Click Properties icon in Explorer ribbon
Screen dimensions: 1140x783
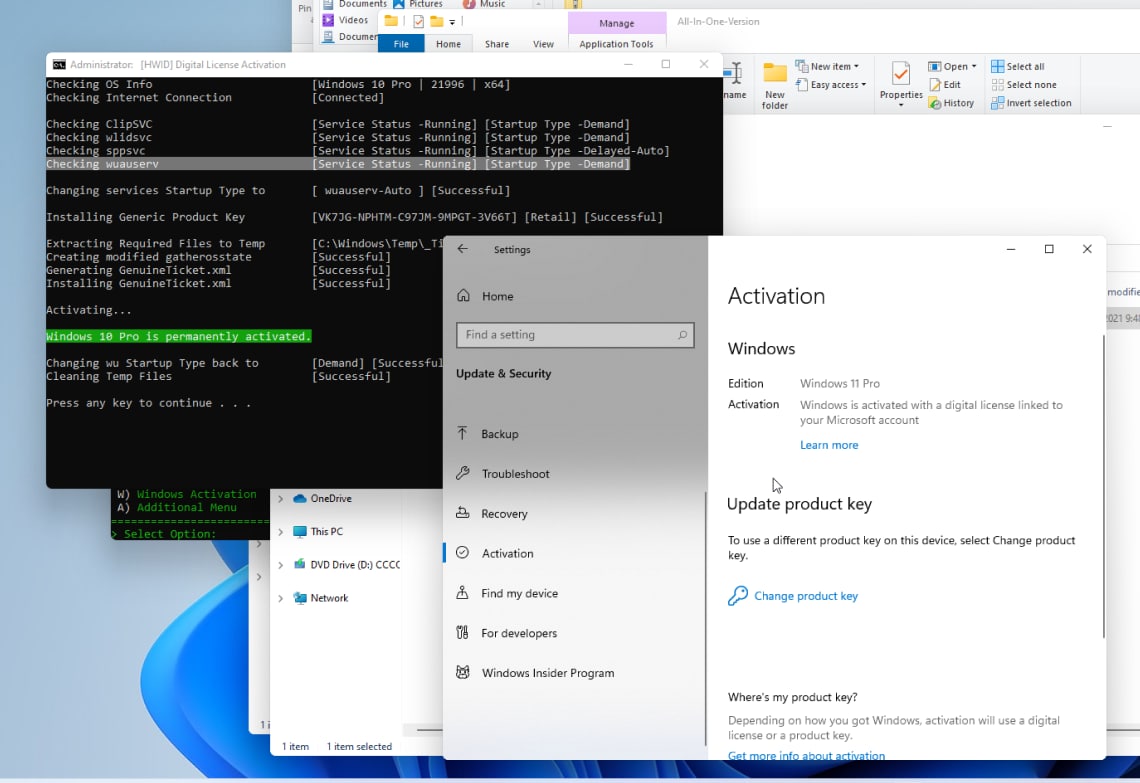(900, 74)
